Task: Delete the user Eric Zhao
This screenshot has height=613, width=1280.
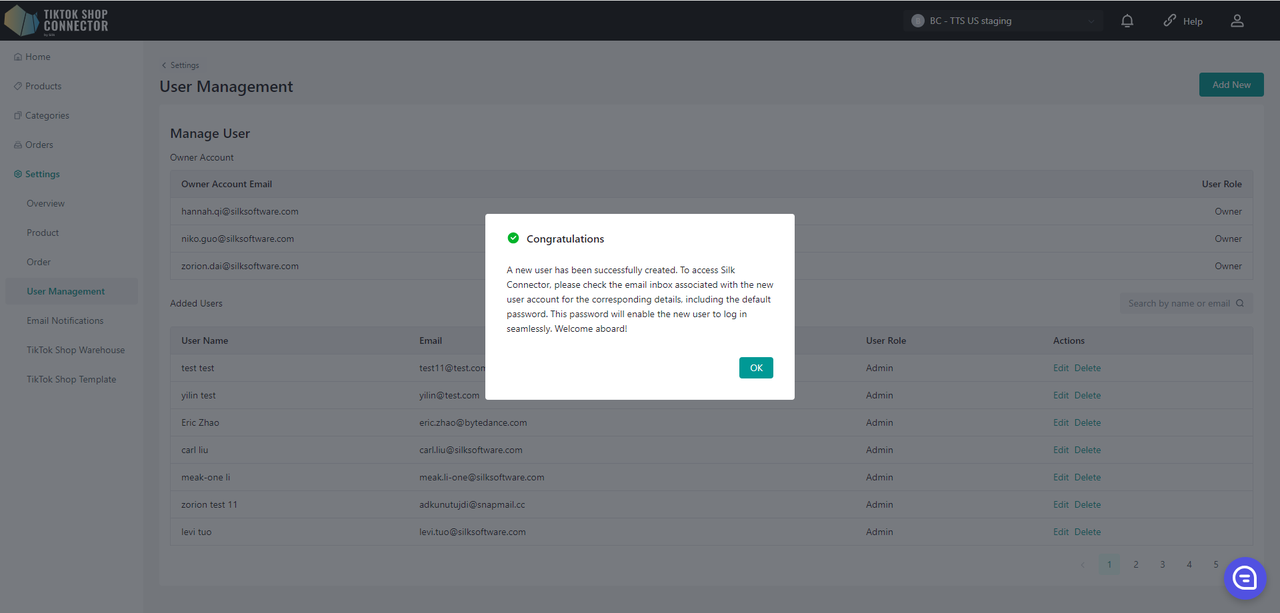Action: click(1087, 423)
